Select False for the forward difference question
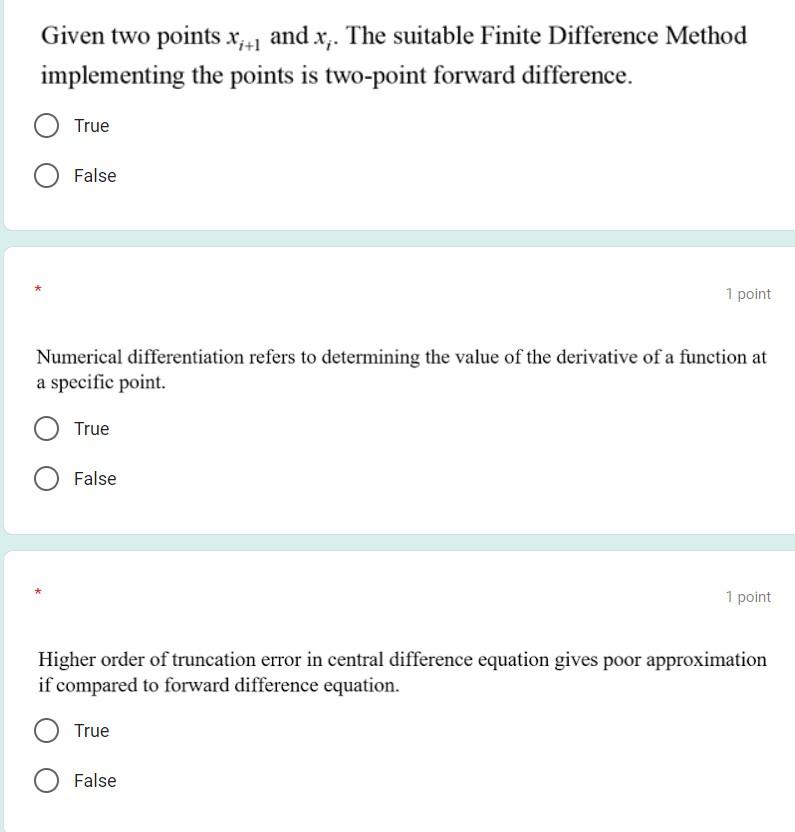This screenshot has height=832, width=795. click(x=46, y=176)
